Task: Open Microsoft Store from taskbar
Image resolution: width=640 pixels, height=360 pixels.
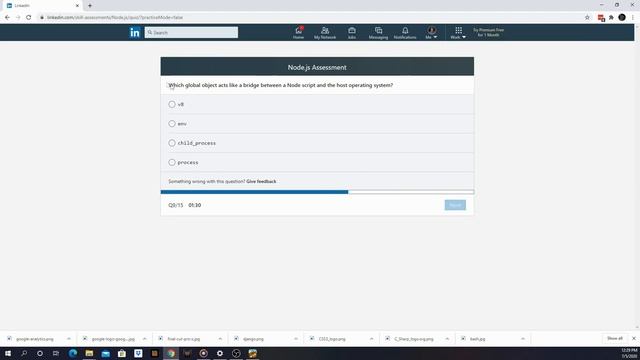Action: [x=122, y=353]
